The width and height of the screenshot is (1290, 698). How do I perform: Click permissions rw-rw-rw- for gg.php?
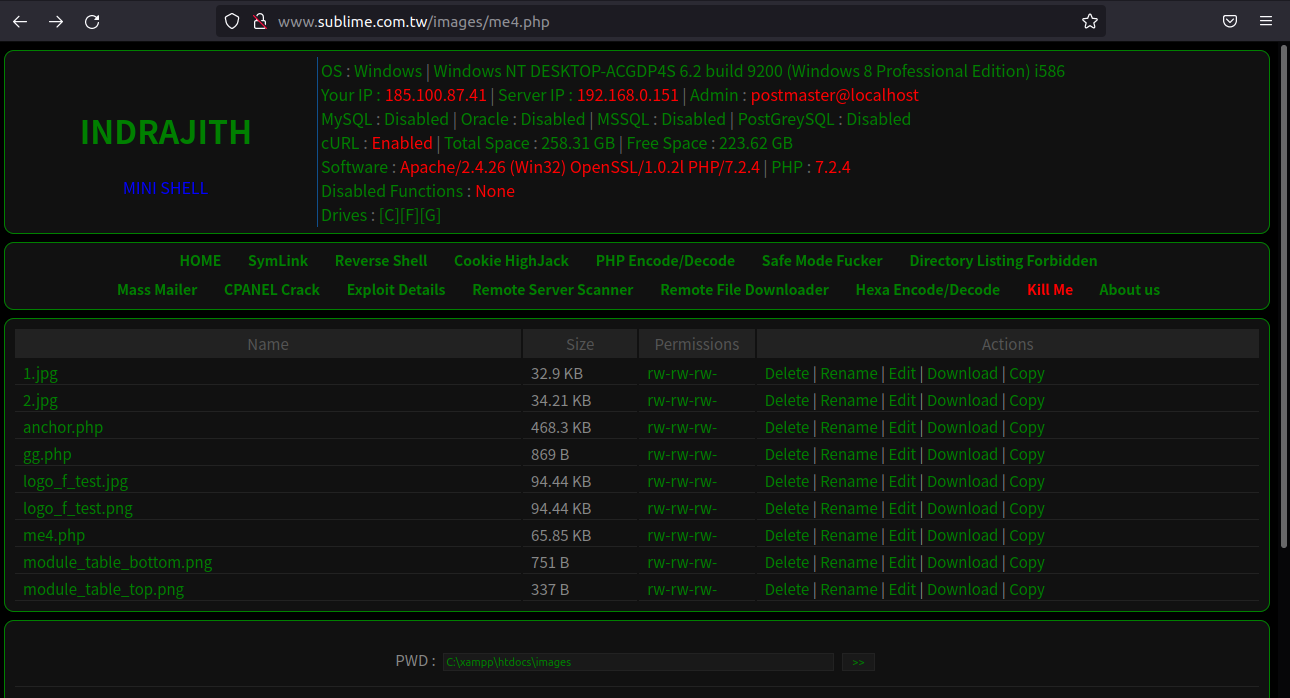(x=682, y=455)
